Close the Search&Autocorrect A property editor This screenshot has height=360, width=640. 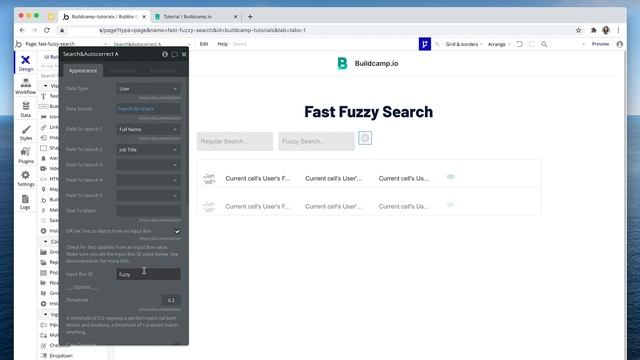pos(184,54)
